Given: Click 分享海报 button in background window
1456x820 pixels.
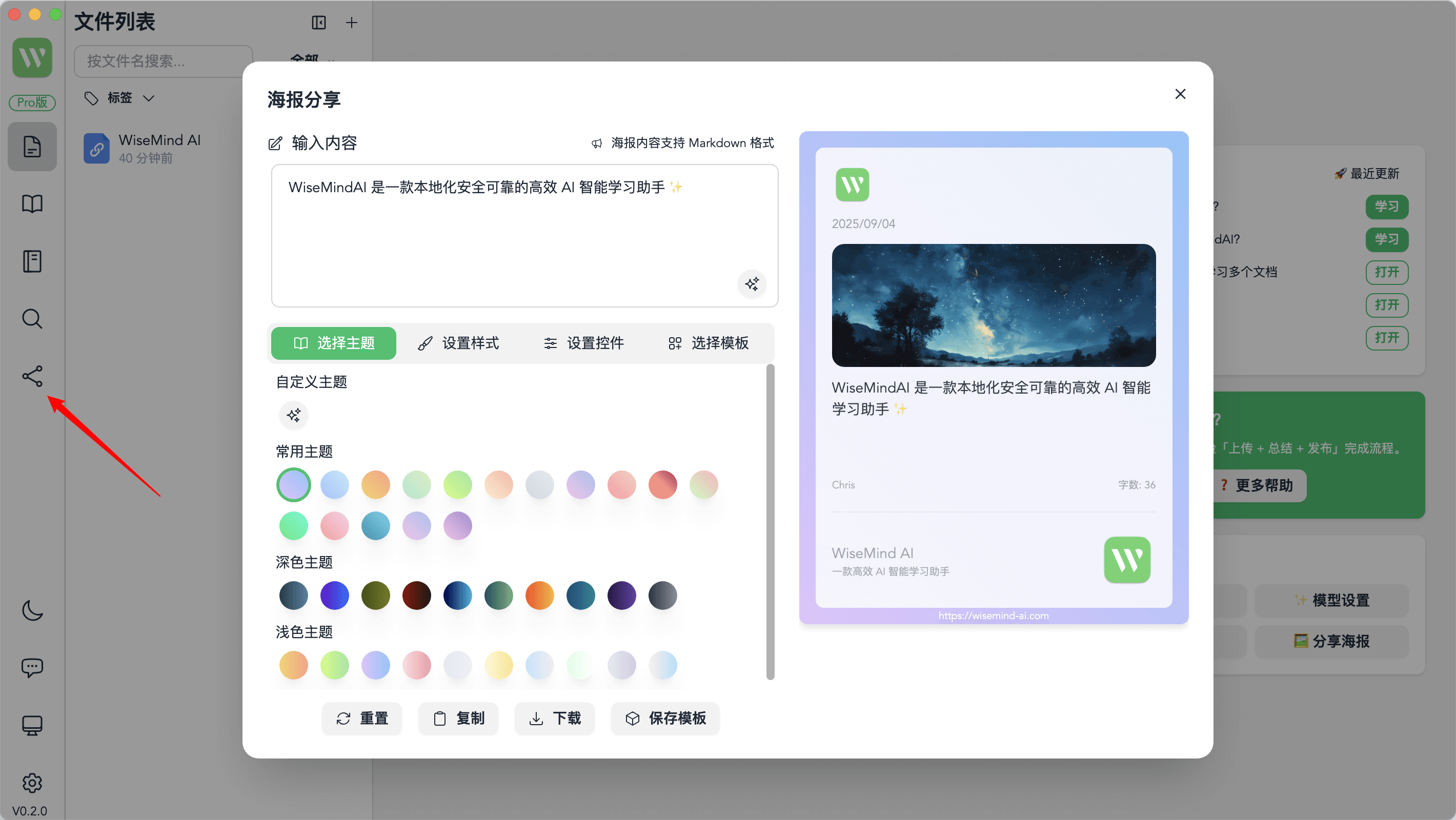Looking at the screenshot, I should point(1331,642).
